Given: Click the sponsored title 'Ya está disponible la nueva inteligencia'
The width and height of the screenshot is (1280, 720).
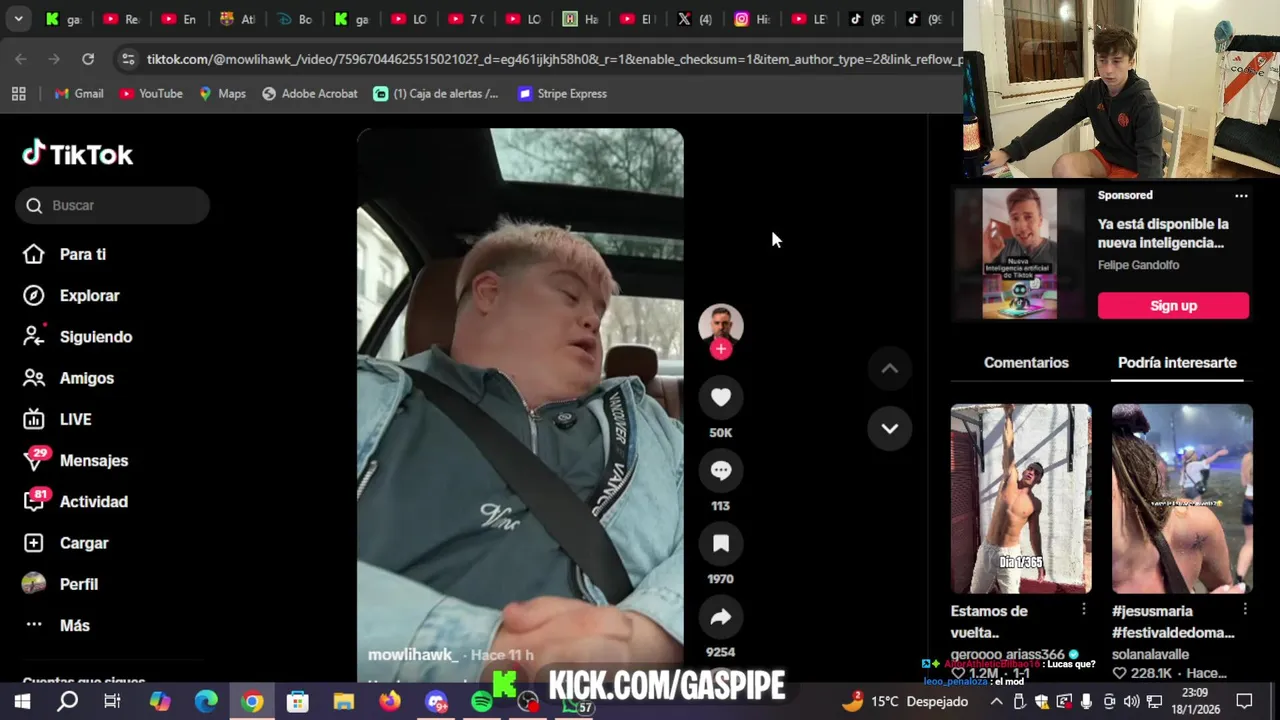Looking at the screenshot, I should tap(1163, 233).
